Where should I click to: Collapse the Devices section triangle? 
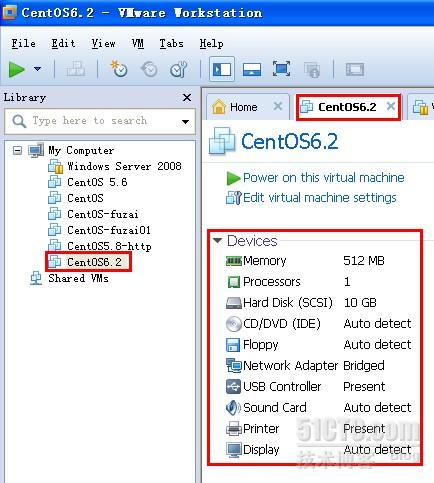[218, 240]
